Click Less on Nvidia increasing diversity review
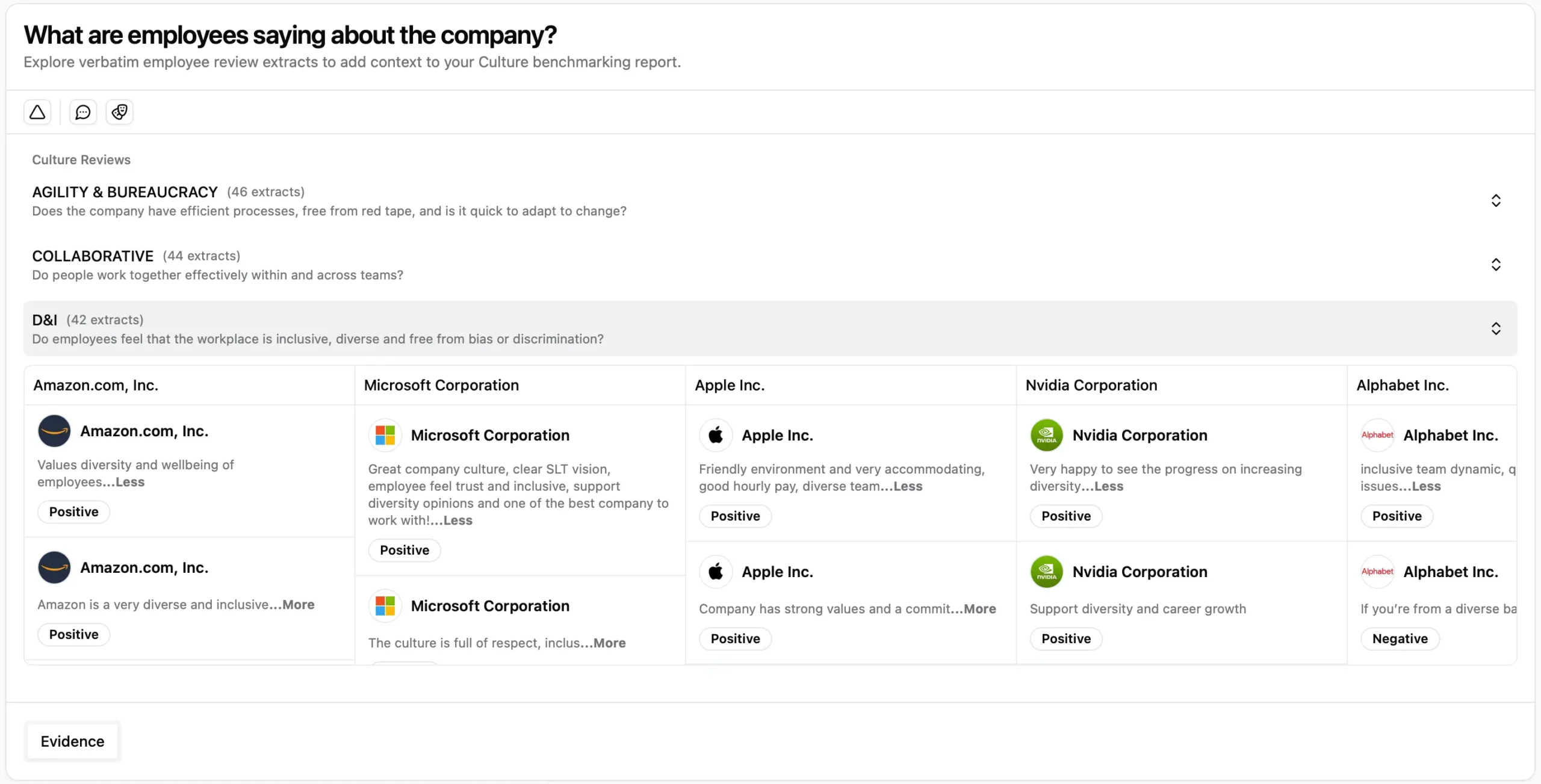1541x784 pixels. [x=1109, y=486]
